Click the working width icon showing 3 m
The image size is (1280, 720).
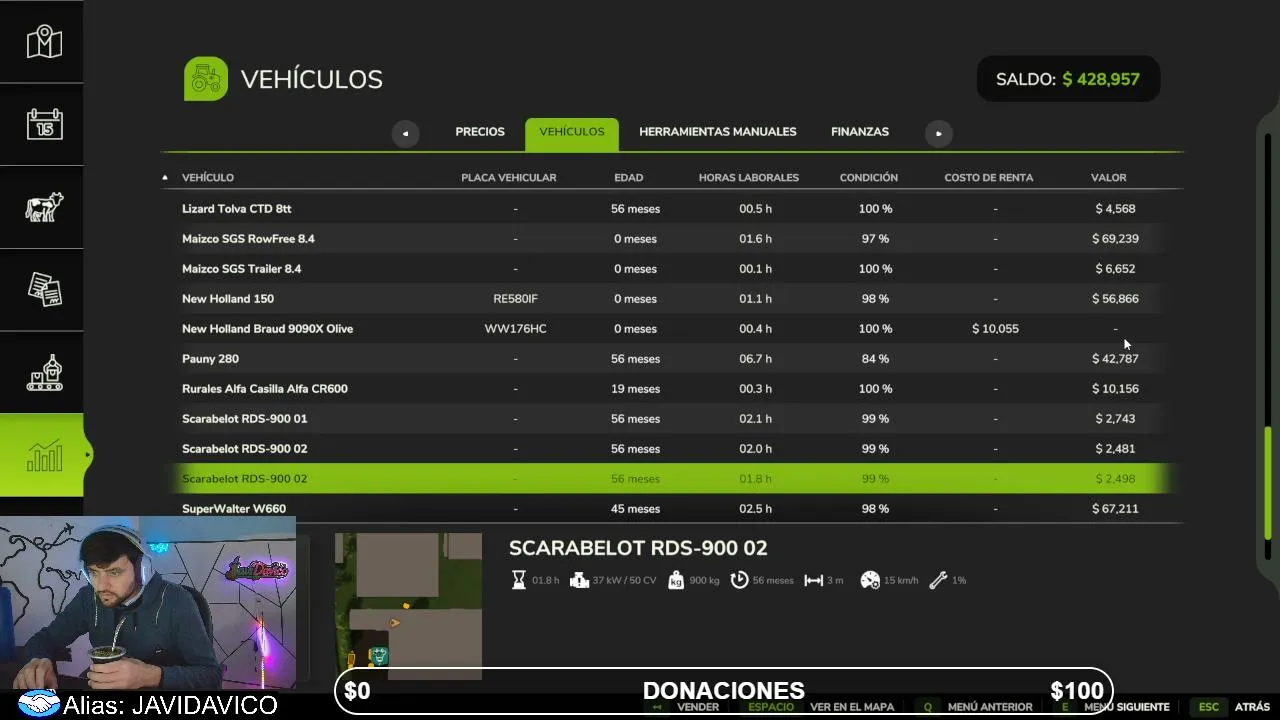coord(813,580)
